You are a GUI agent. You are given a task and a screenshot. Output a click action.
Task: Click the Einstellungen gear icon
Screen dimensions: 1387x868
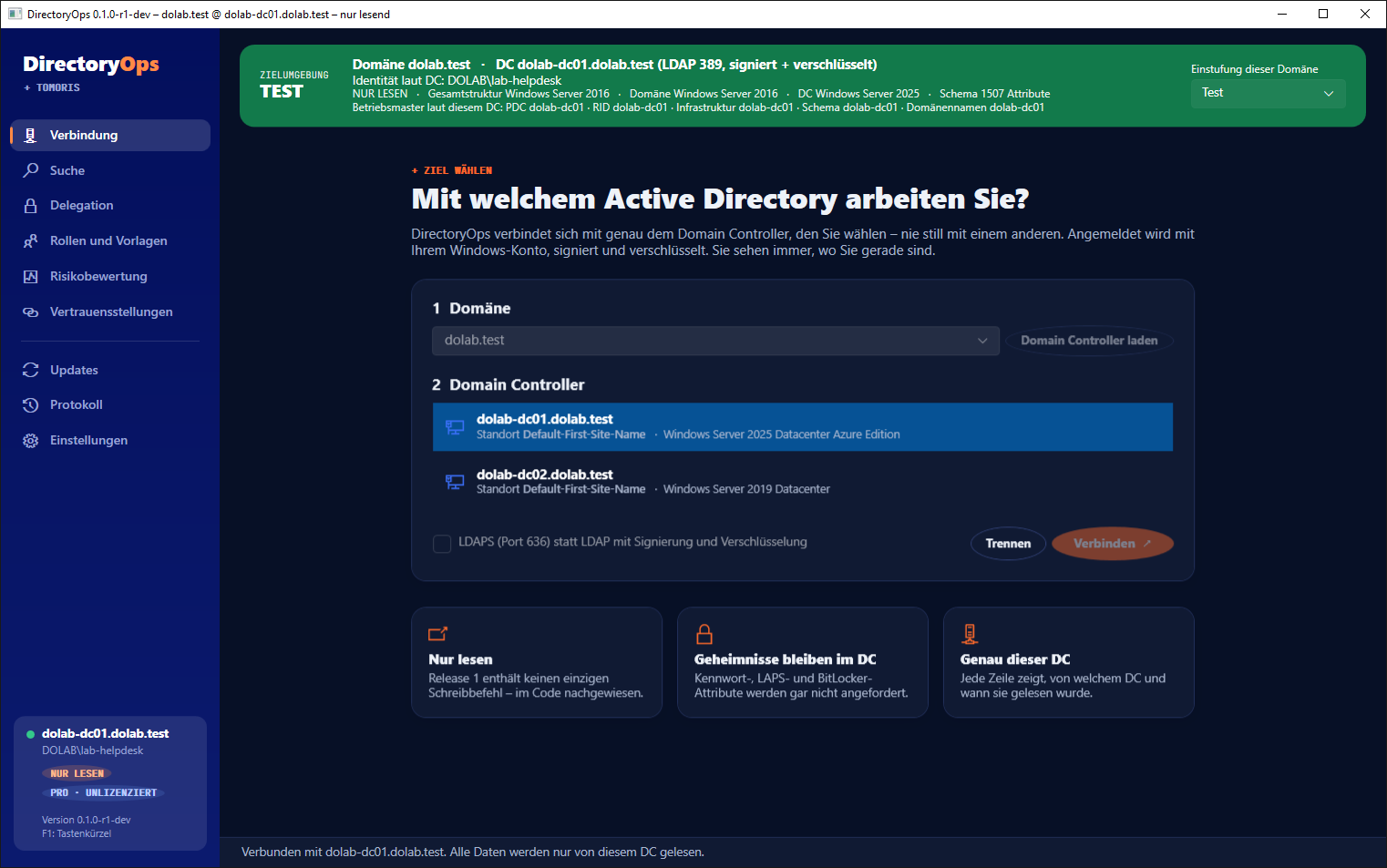[x=31, y=440]
